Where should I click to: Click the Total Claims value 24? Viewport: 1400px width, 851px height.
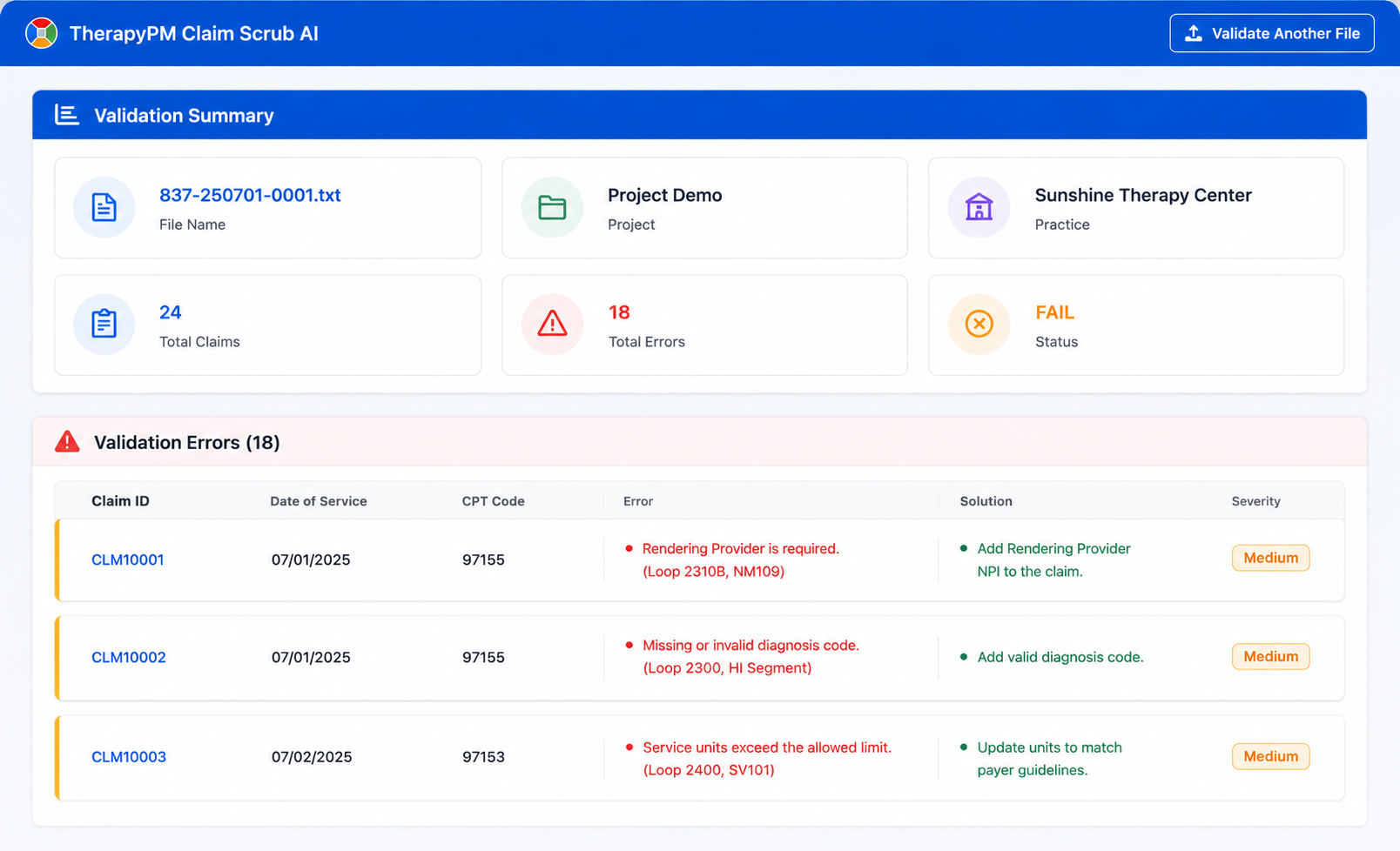[171, 312]
